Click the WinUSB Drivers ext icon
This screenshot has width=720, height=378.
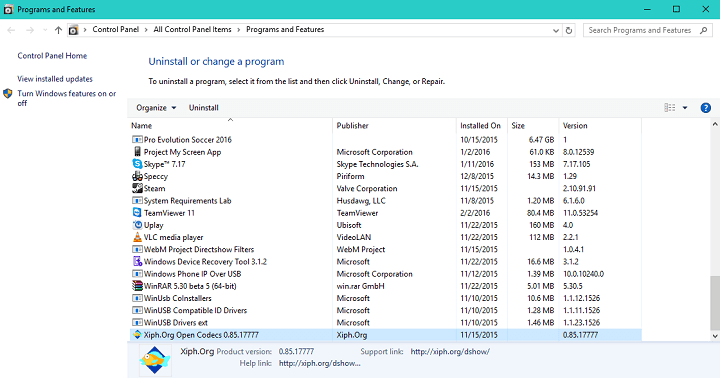point(137,322)
